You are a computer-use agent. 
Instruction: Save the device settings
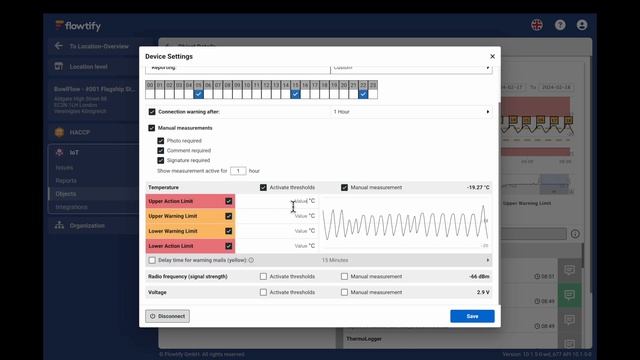click(x=472, y=316)
